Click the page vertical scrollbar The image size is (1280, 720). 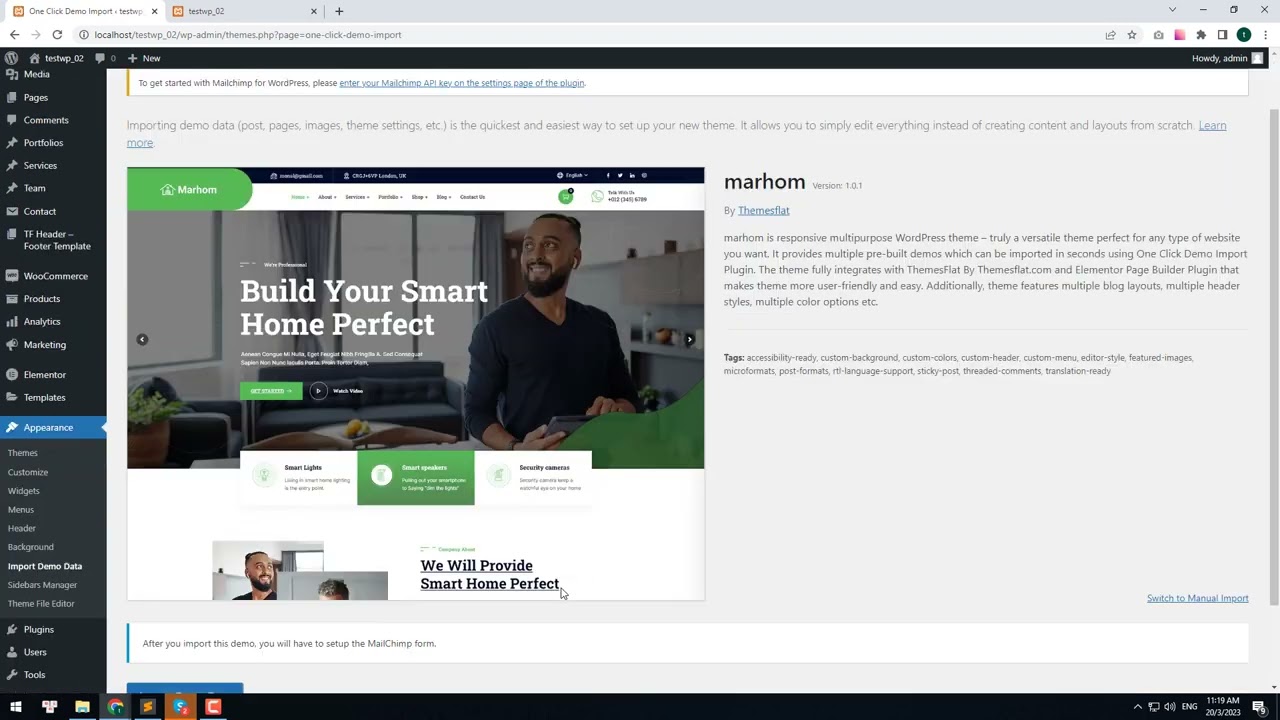pos(1274,355)
